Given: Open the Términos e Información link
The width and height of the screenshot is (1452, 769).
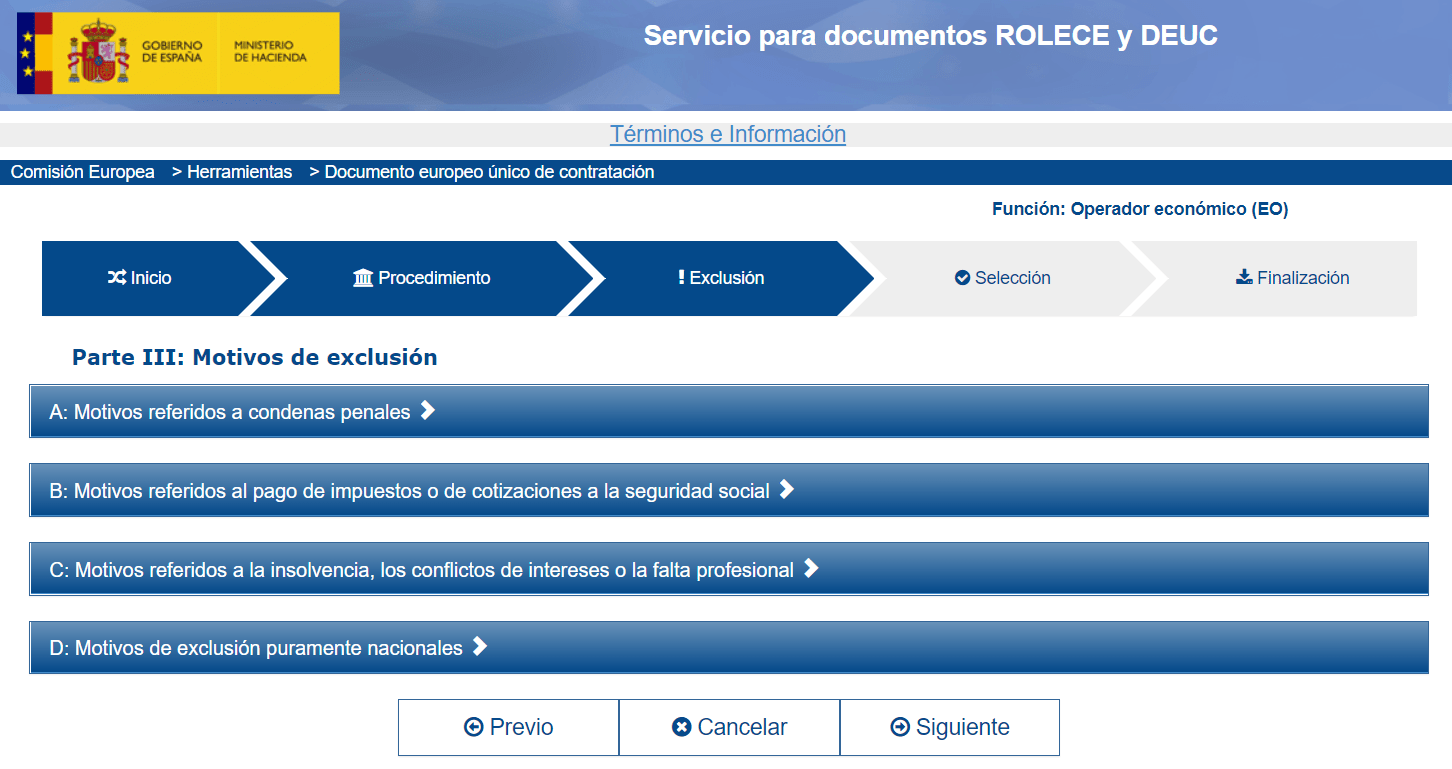Looking at the screenshot, I should tap(727, 134).
